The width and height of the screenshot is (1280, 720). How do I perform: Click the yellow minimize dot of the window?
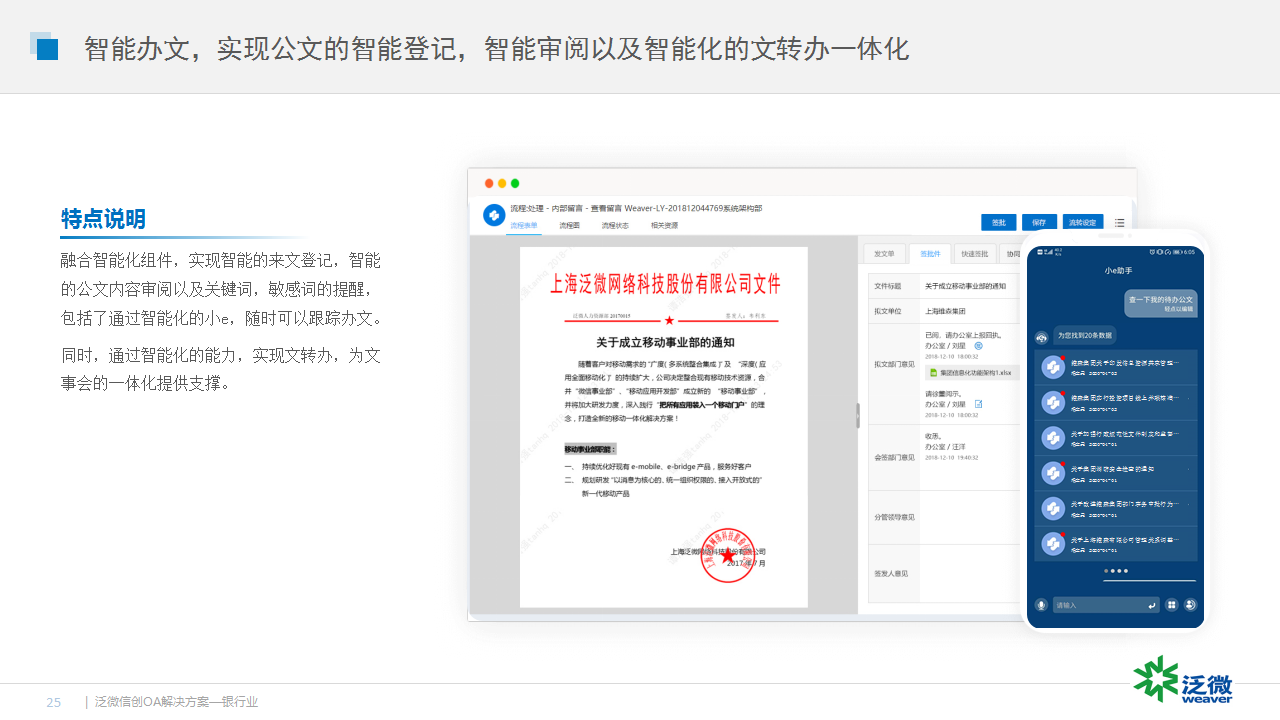pos(502,183)
